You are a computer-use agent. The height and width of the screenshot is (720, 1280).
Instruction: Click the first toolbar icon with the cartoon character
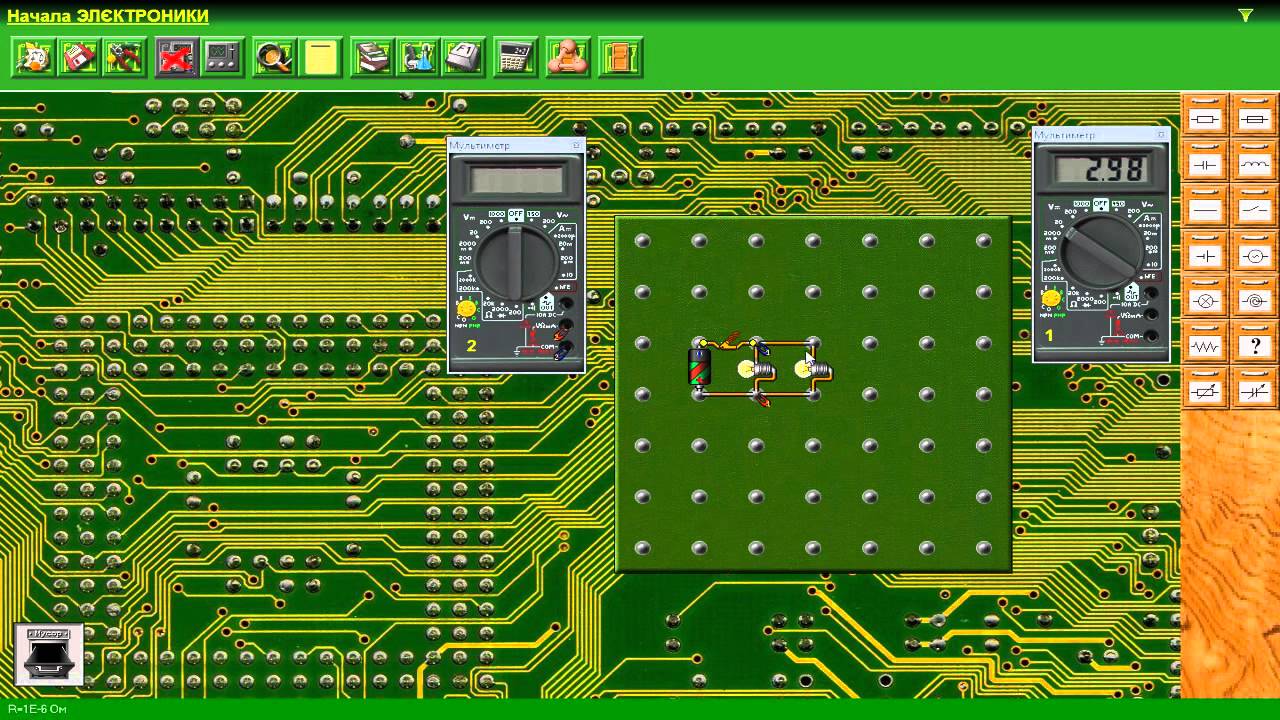tap(33, 57)
